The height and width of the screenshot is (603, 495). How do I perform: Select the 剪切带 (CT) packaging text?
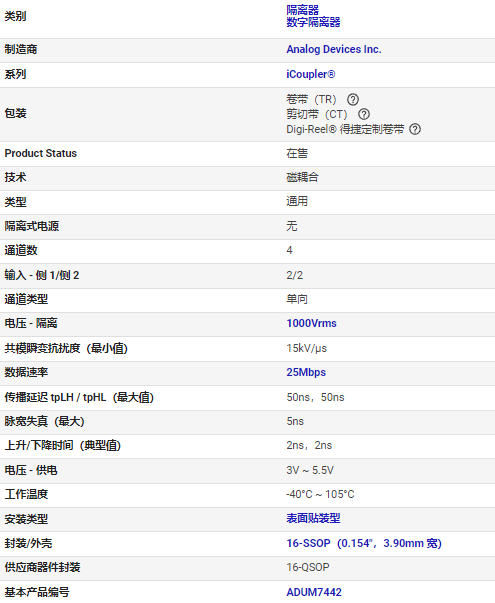pos(317,114)
